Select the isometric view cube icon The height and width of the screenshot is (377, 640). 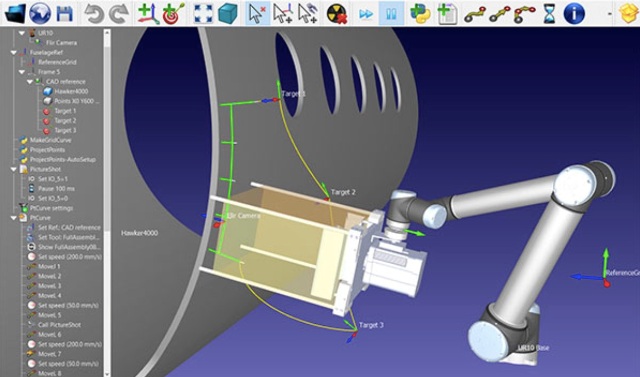coord(227,13)
